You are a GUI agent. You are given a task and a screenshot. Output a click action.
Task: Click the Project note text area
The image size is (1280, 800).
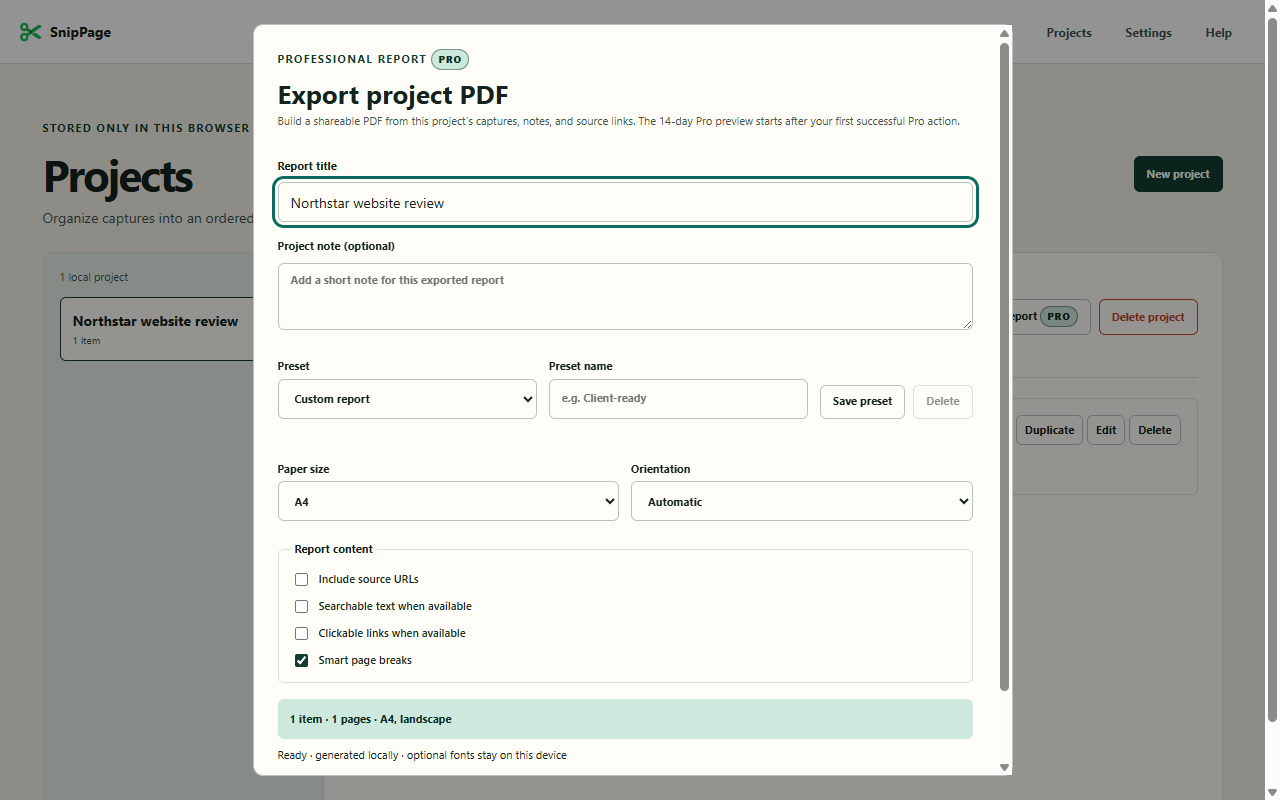[625, 296]
